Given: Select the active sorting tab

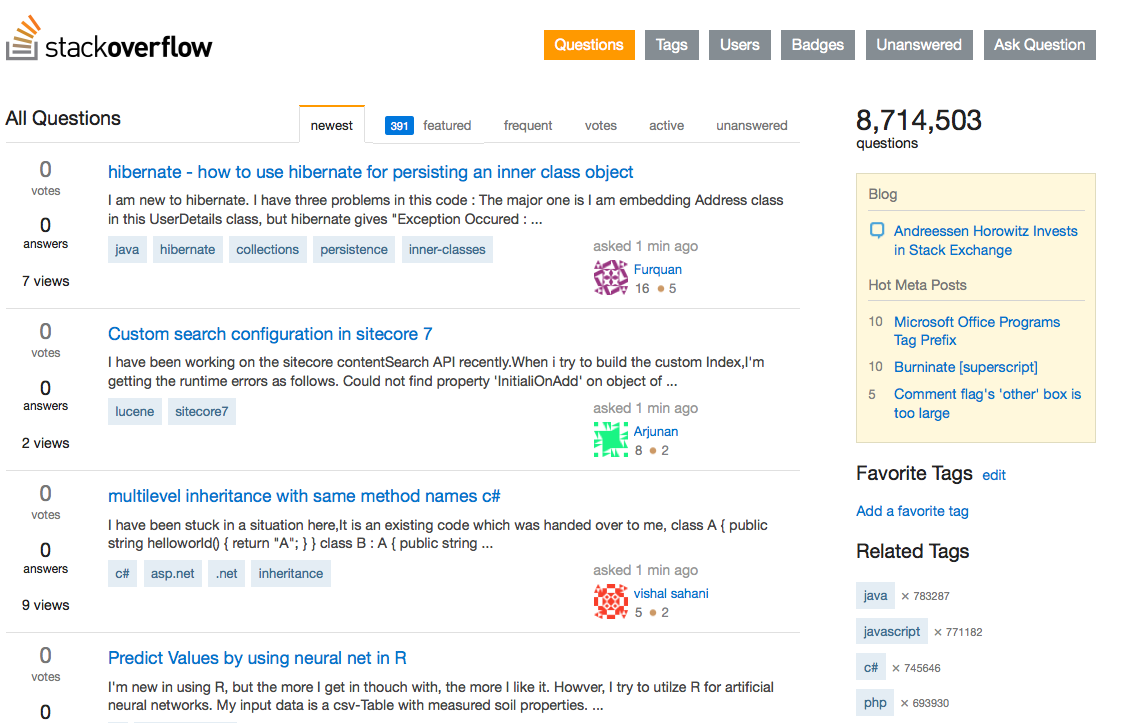Looking at the screenshot, I should (666, 125).
